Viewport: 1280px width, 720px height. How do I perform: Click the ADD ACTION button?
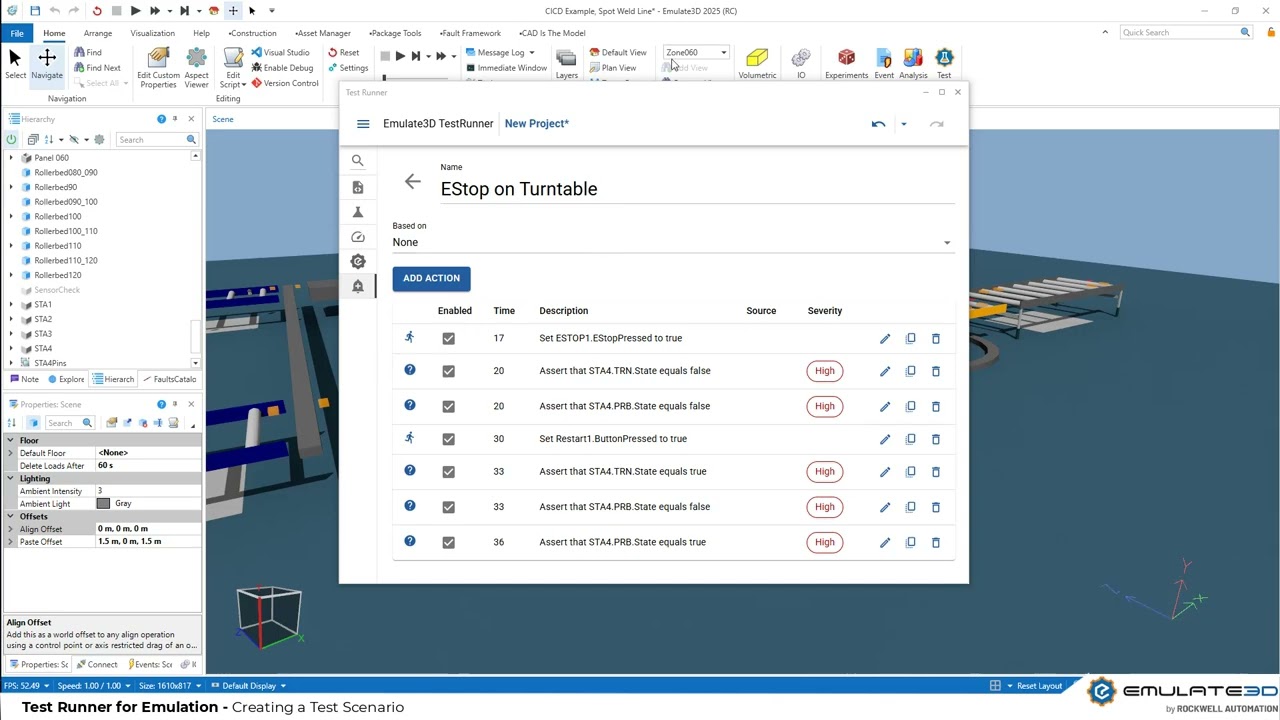[432, 279]
